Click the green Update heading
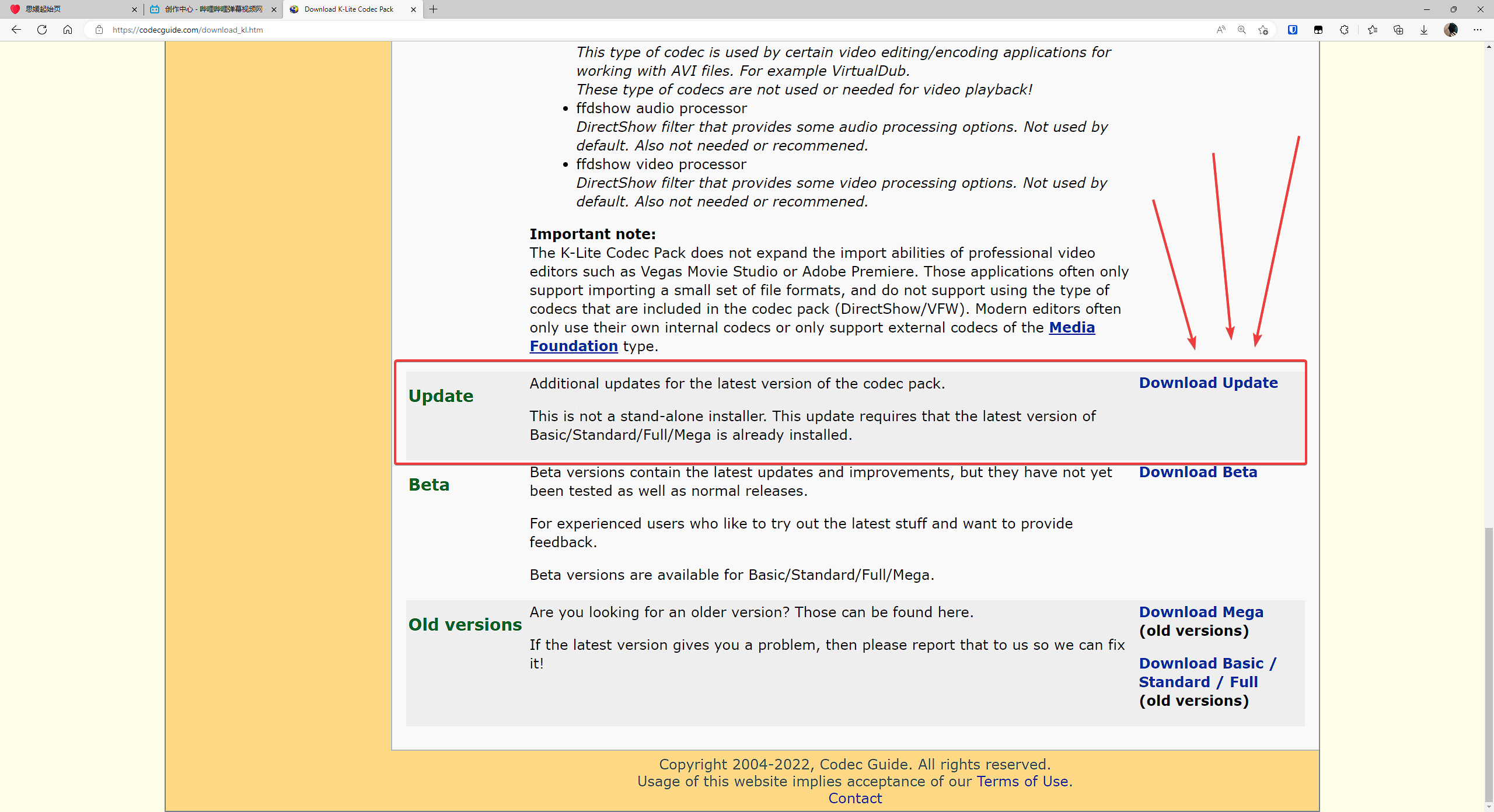This screenshot has width=1494, height=812. (x=441, y=396)
